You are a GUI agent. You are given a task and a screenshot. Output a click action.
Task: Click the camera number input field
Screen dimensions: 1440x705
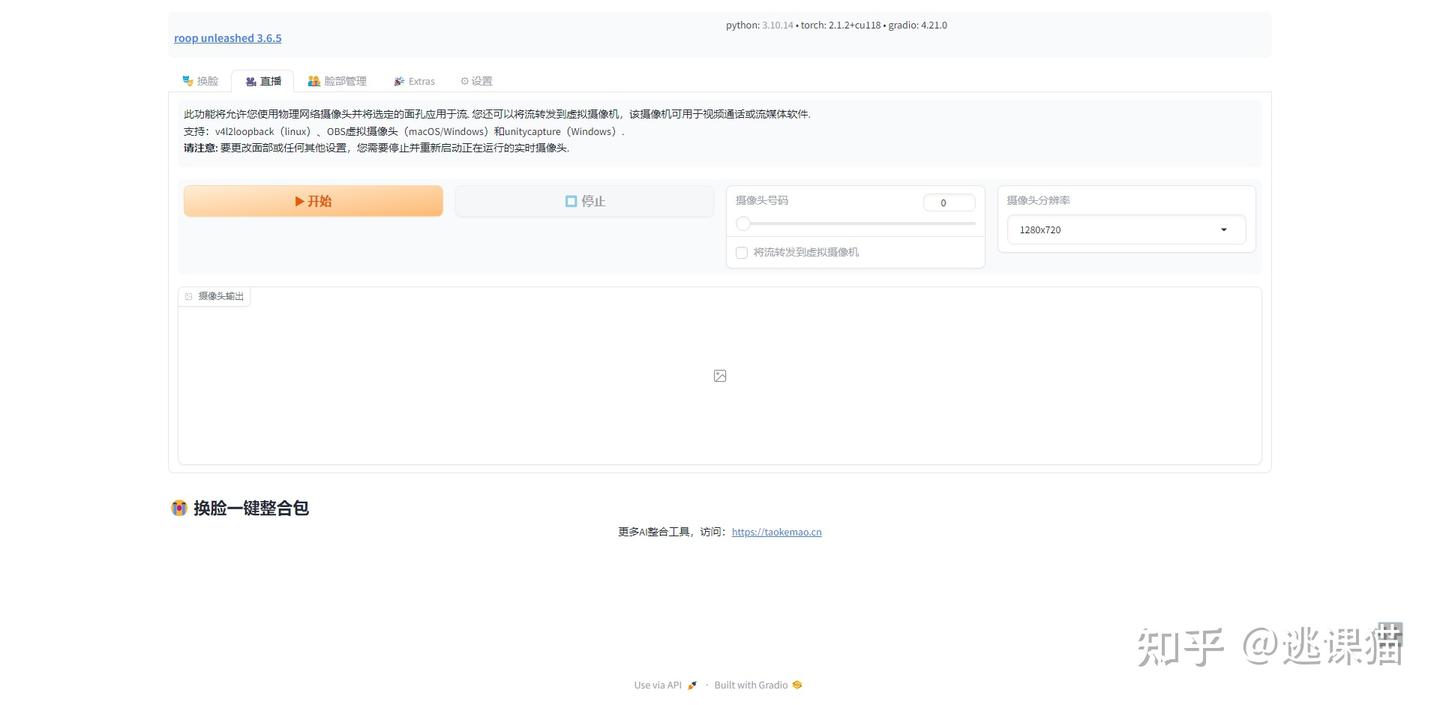pos(949,203)
